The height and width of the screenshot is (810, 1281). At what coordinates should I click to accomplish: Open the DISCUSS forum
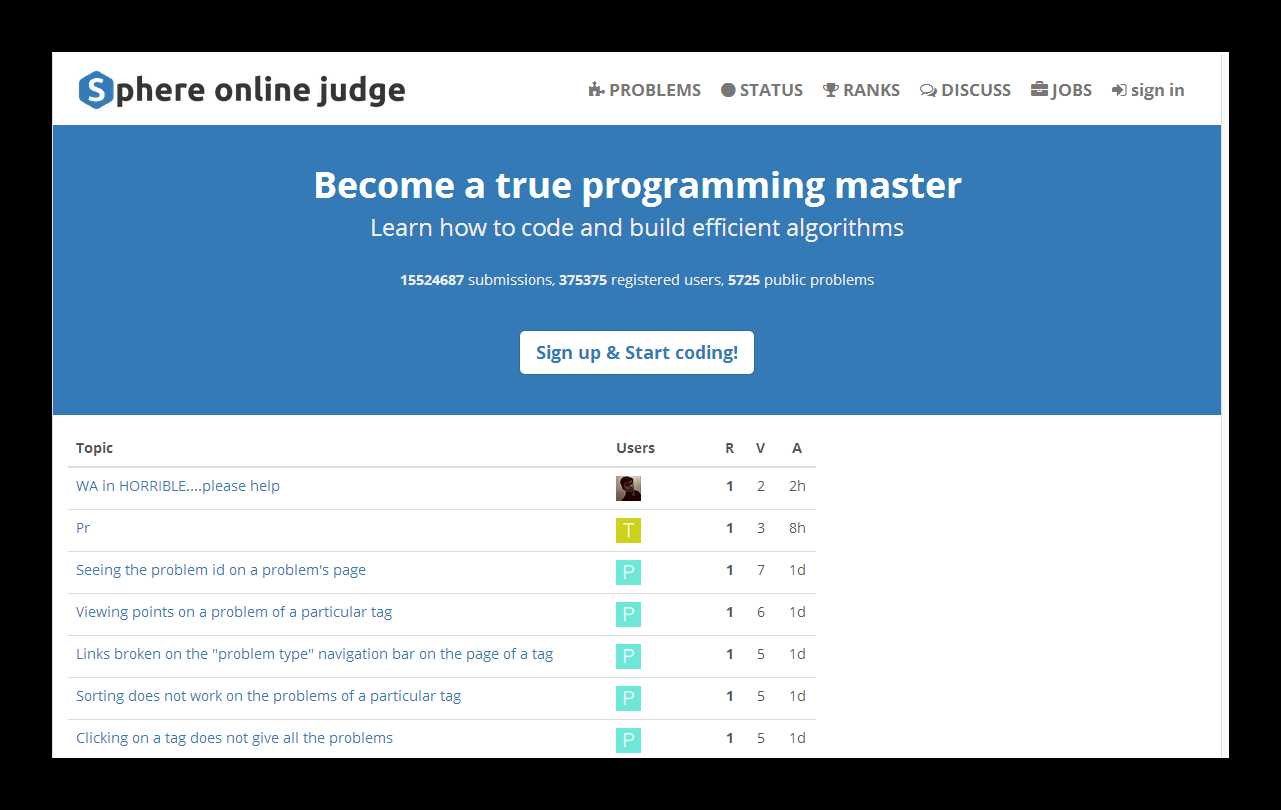tap(965, 90)
